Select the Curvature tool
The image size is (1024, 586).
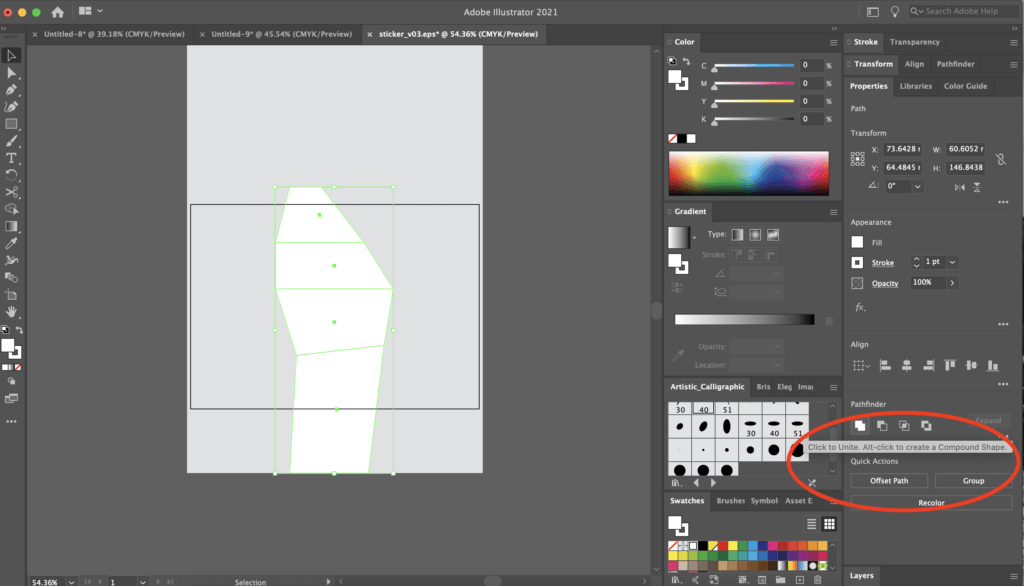coord(11,107)
